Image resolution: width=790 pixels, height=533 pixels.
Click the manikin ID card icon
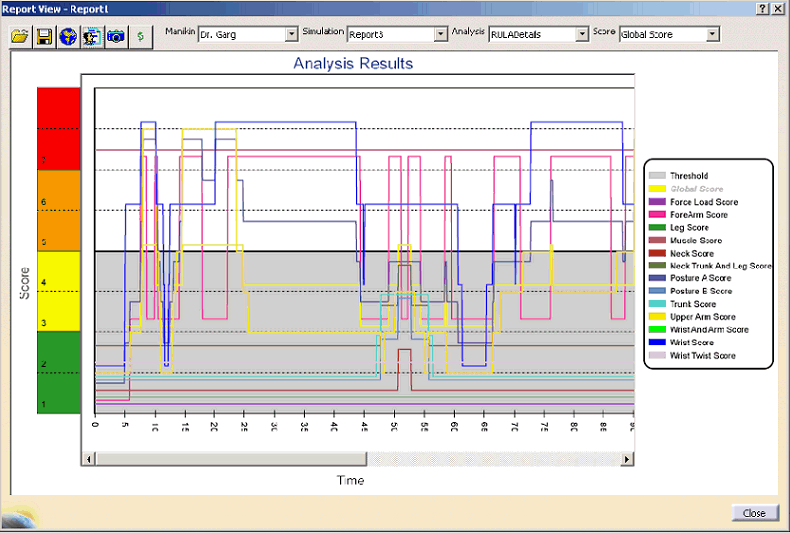92,36
